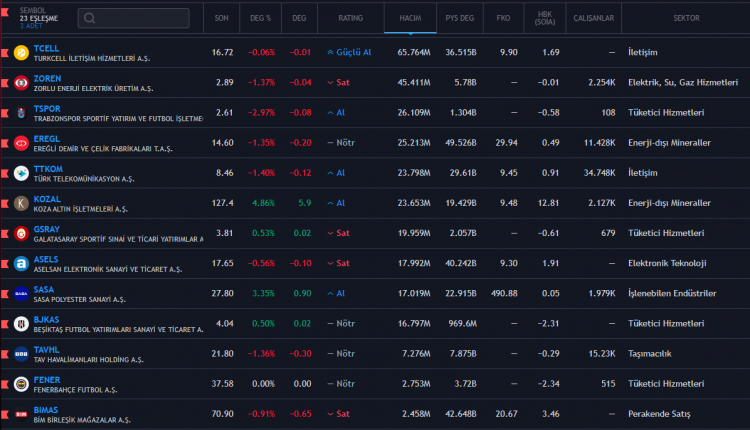The image size is (750, 430).
Task: Open the TTKOM ticker link
Action: click(x=48, y=169)
